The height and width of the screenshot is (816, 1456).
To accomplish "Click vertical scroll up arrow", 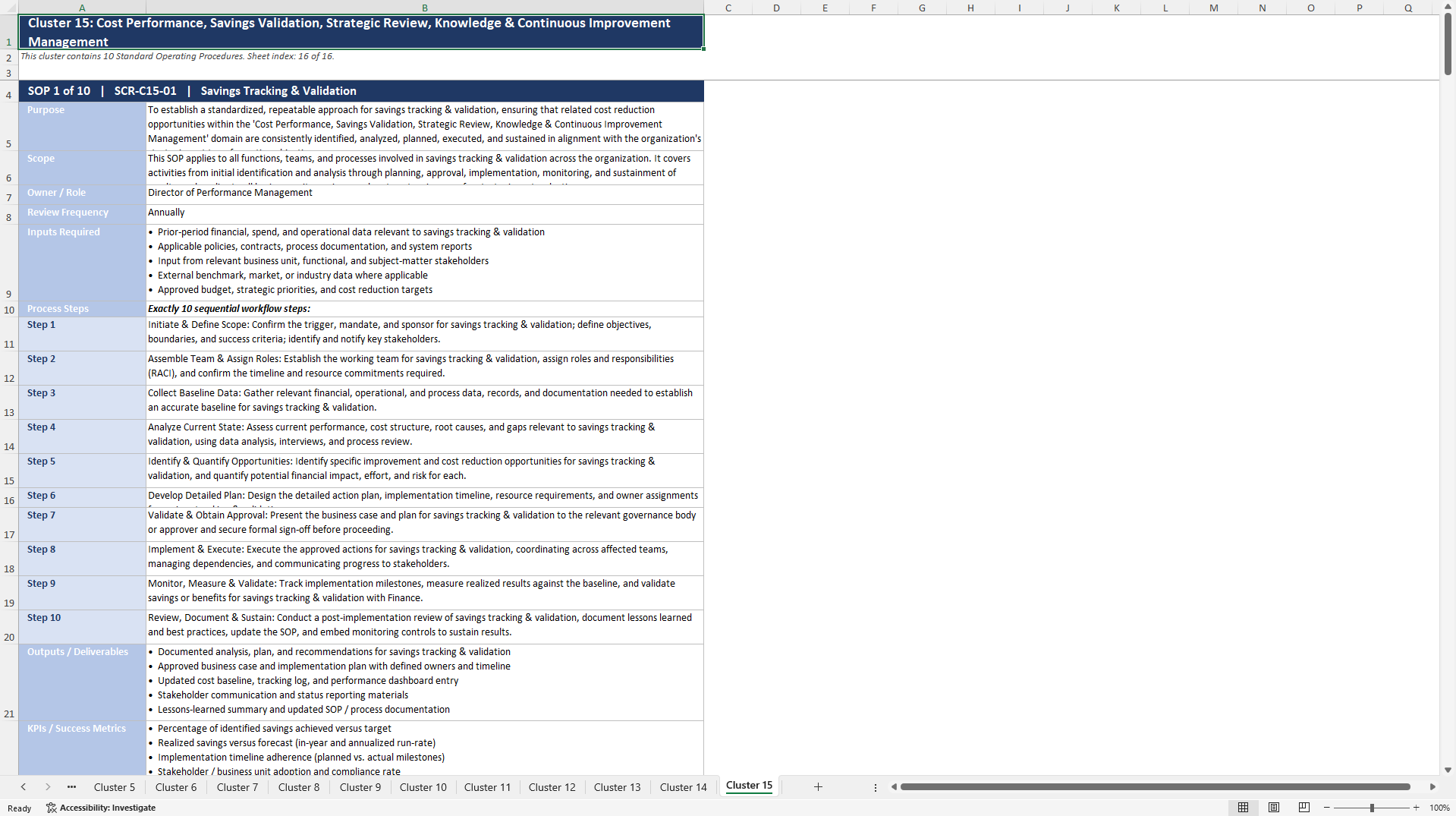I will tap(1448, 6).
